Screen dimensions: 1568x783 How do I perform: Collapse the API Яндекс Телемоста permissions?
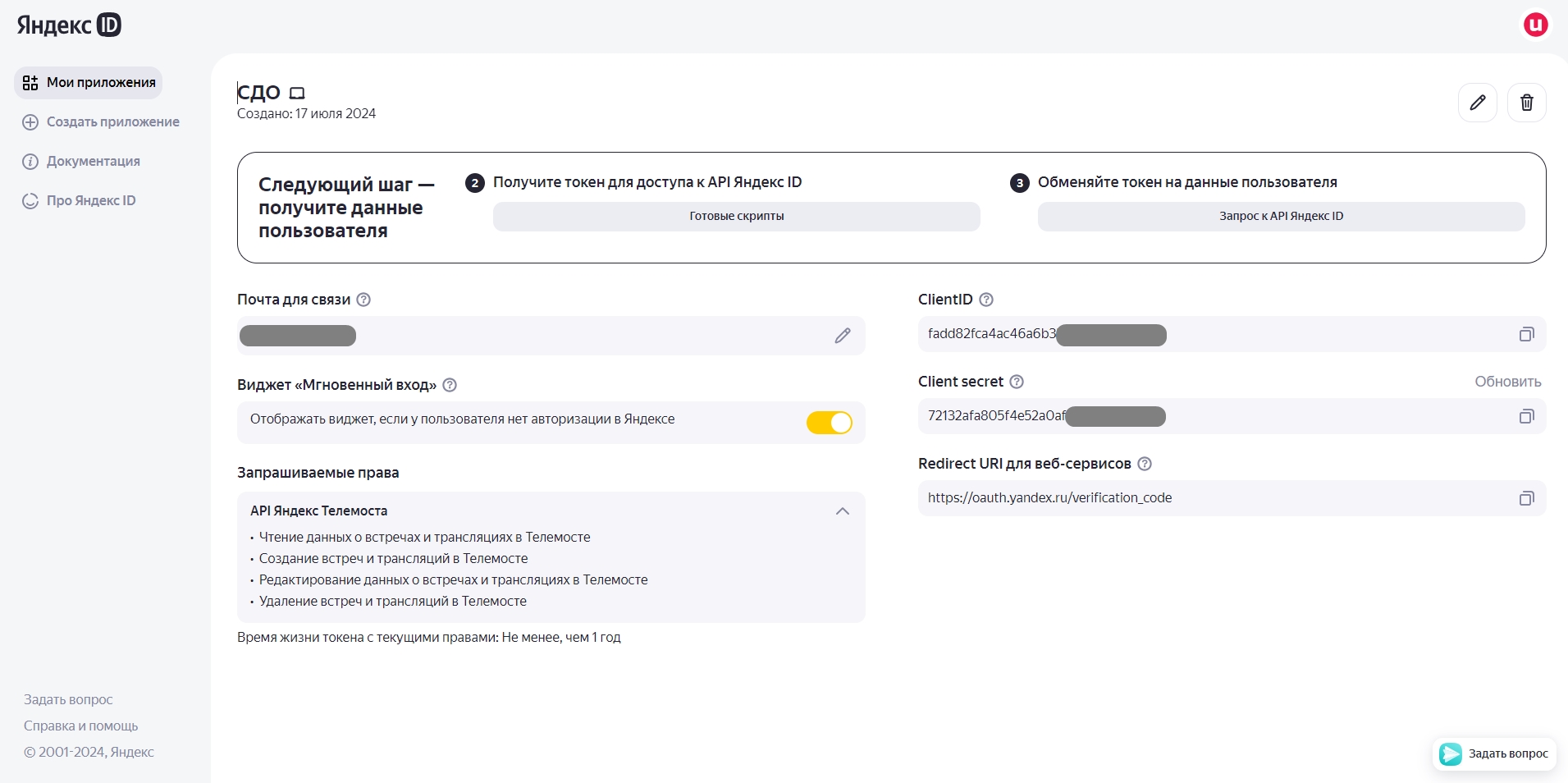point(843,511)
